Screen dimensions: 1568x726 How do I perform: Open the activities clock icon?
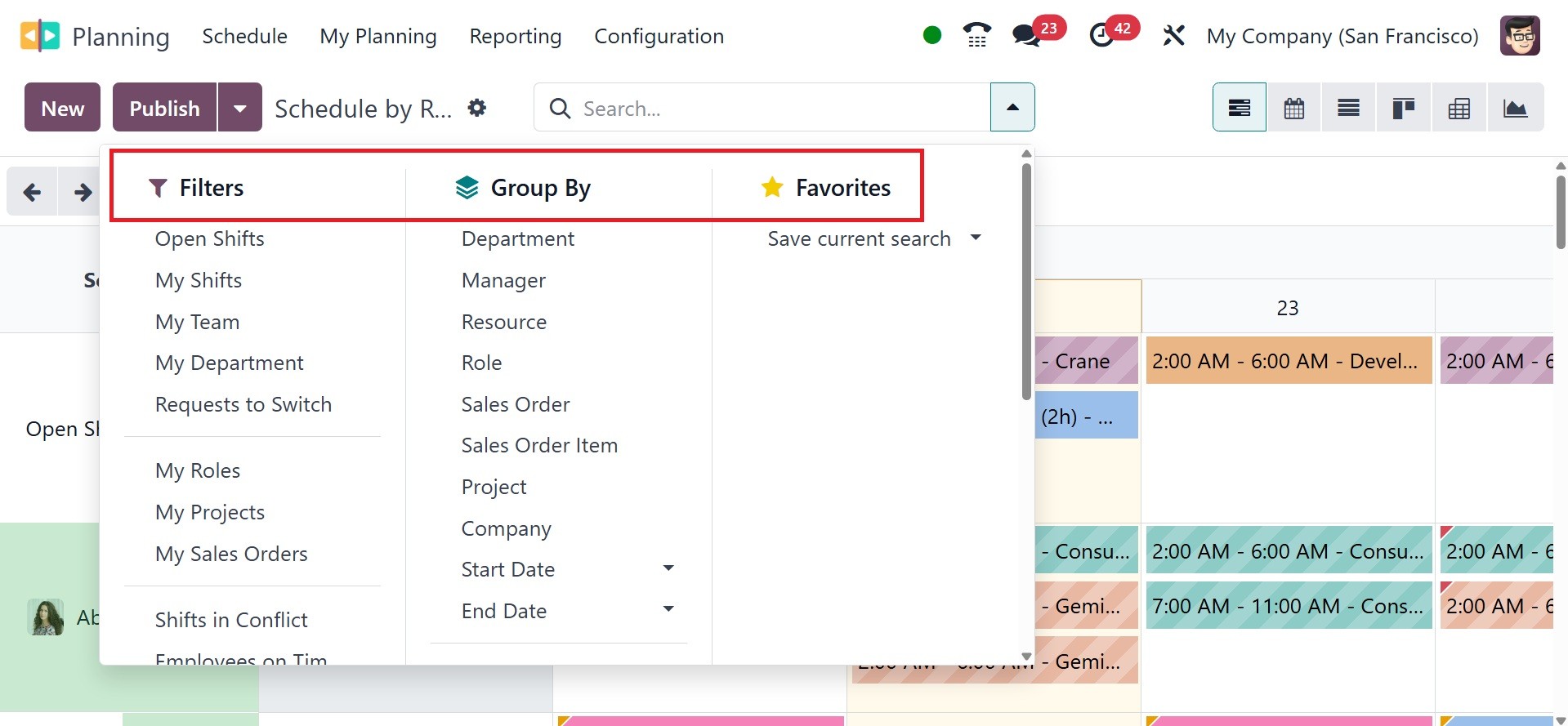pos(1101,35)
